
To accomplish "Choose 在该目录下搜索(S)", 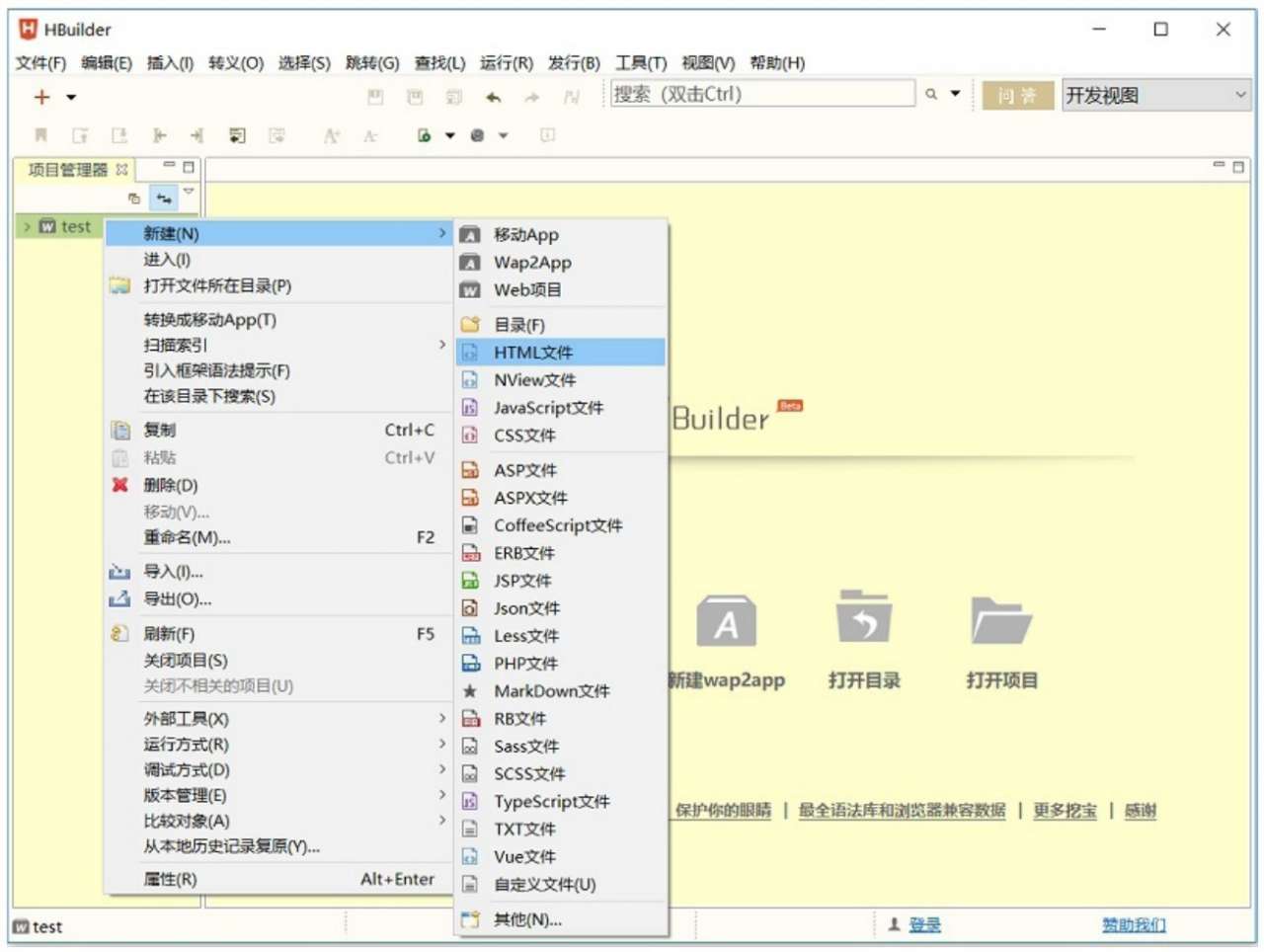I will click(278, 397).
